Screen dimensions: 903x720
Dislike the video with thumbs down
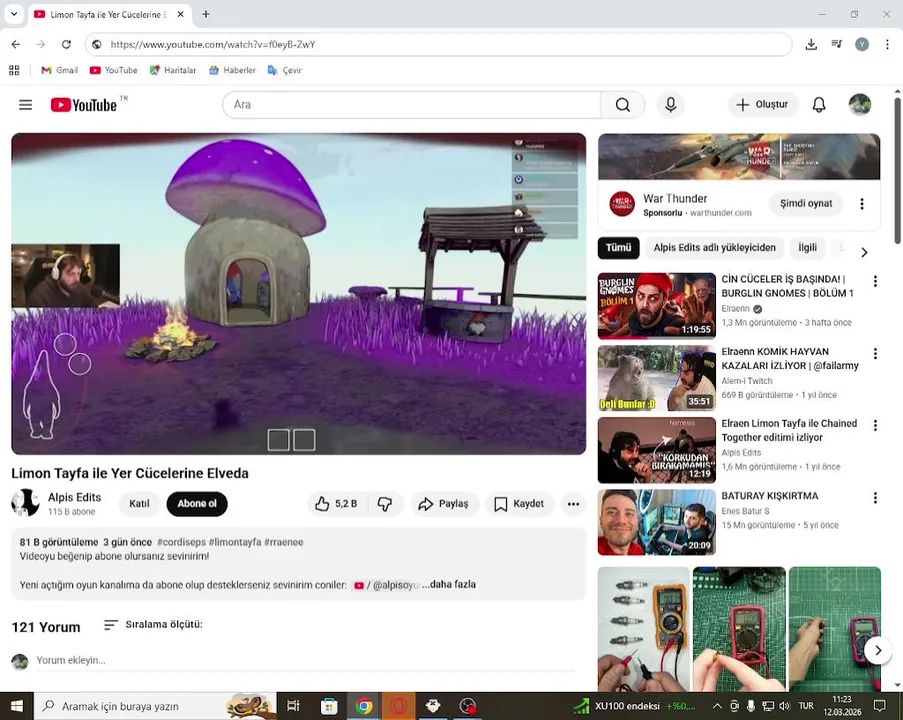click(x=385, y=504)
